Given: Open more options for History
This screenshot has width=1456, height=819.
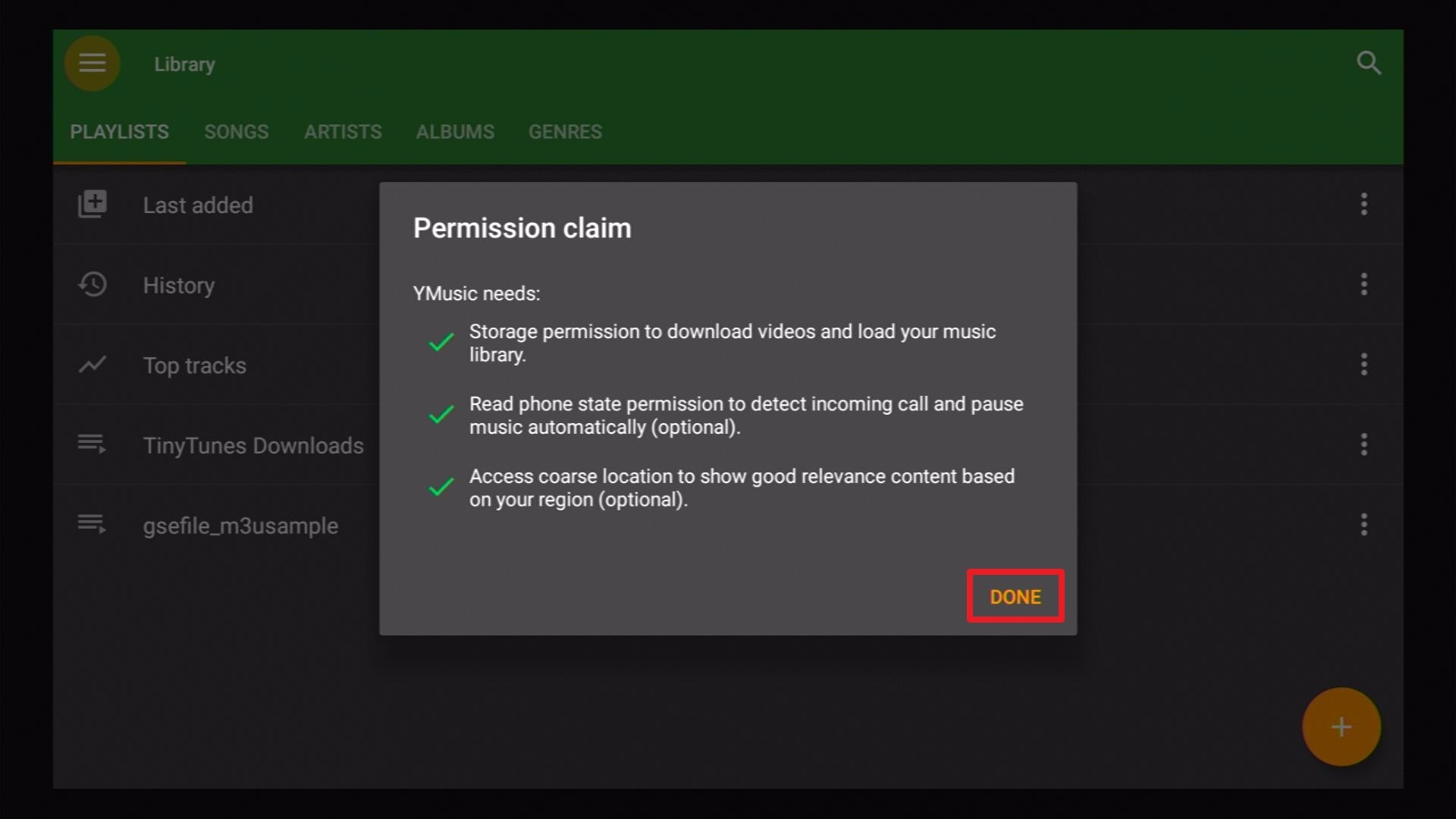Looking at the screenshot, I should click(1364, 284).
